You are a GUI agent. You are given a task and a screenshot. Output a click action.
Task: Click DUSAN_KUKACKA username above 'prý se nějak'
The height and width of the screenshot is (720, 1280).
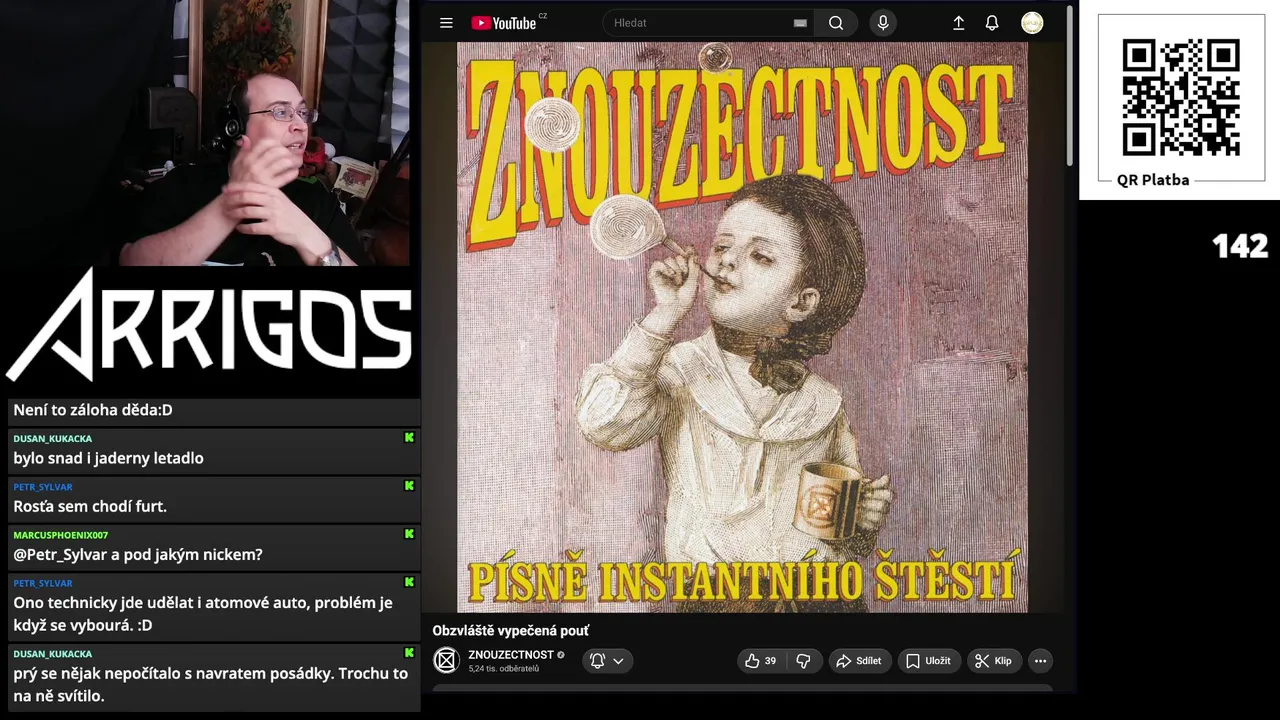(52, 654)
